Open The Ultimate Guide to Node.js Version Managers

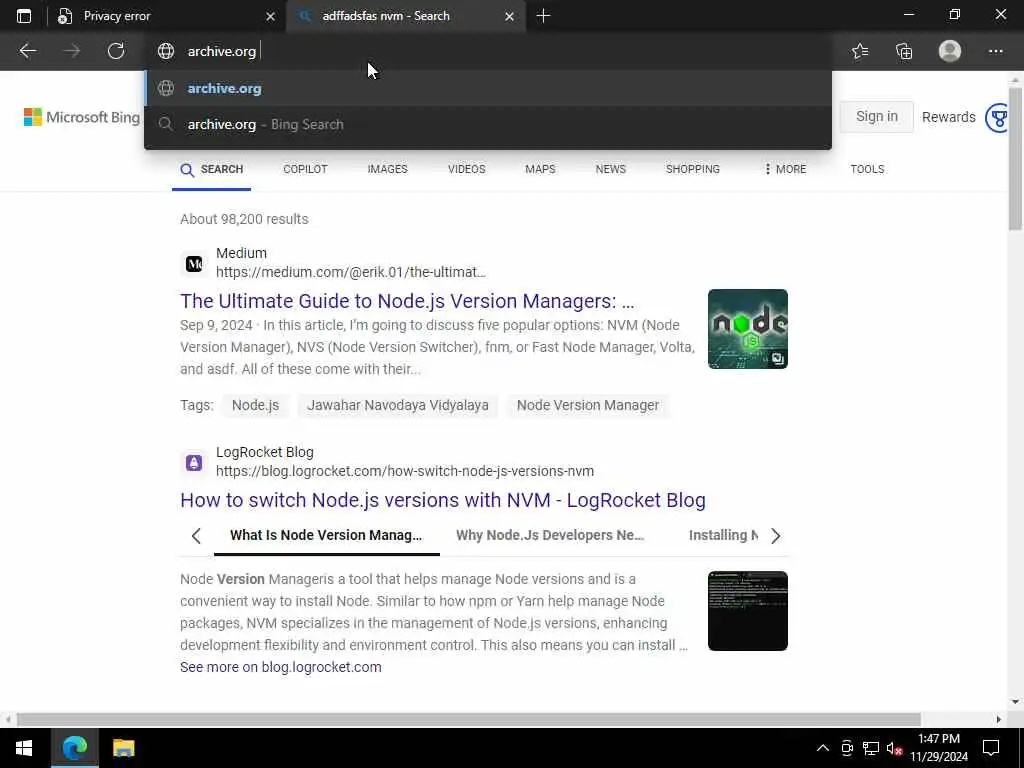point(407,301)
